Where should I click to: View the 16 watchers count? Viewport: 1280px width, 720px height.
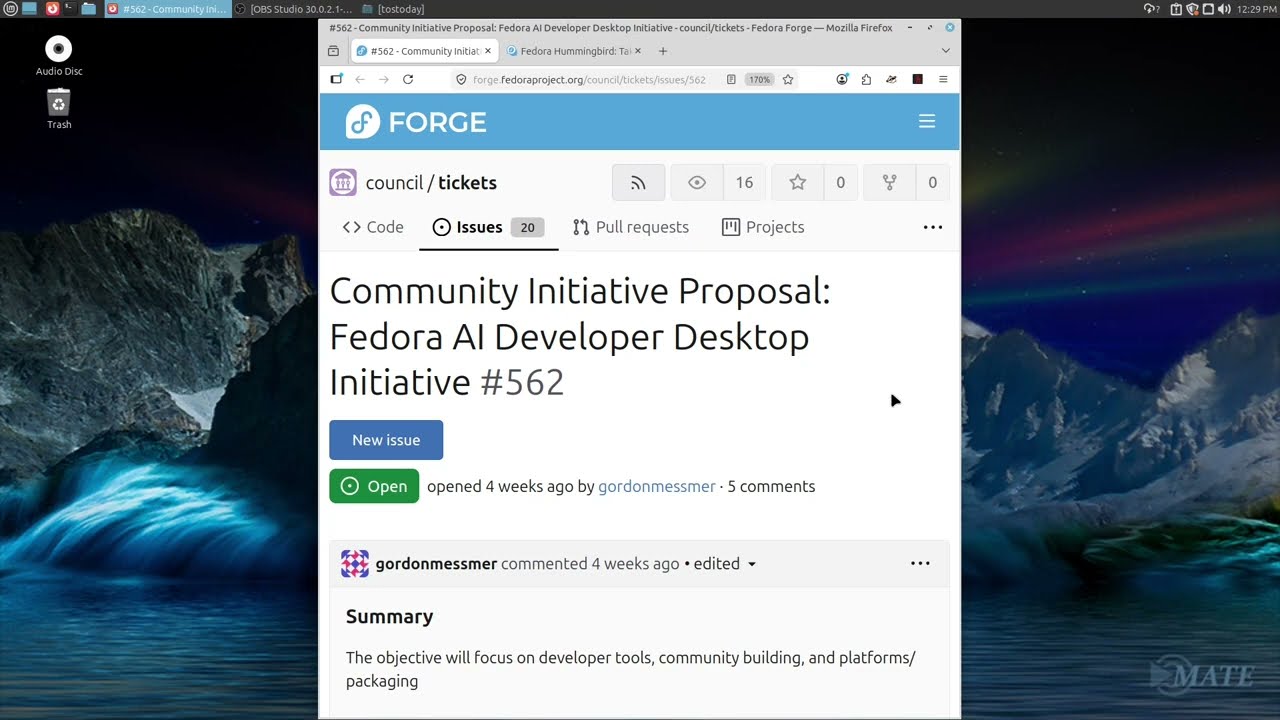(x=744, y=182)
